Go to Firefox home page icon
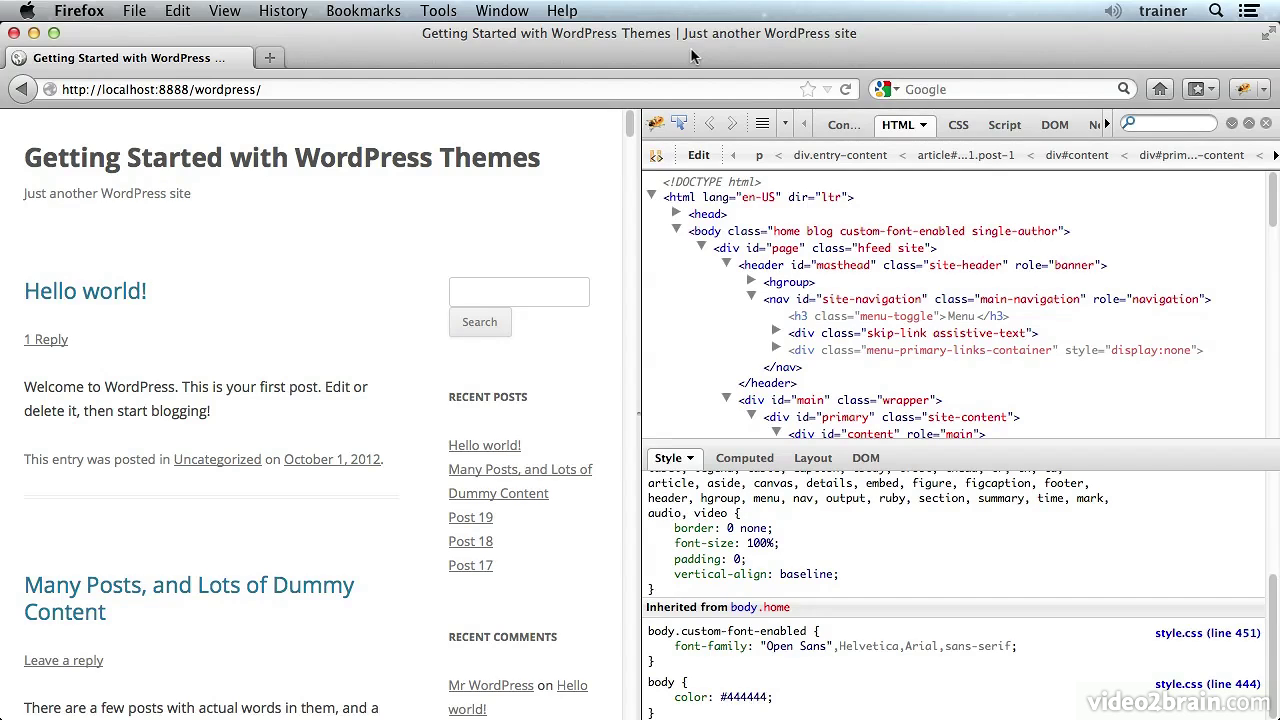 1160,89
